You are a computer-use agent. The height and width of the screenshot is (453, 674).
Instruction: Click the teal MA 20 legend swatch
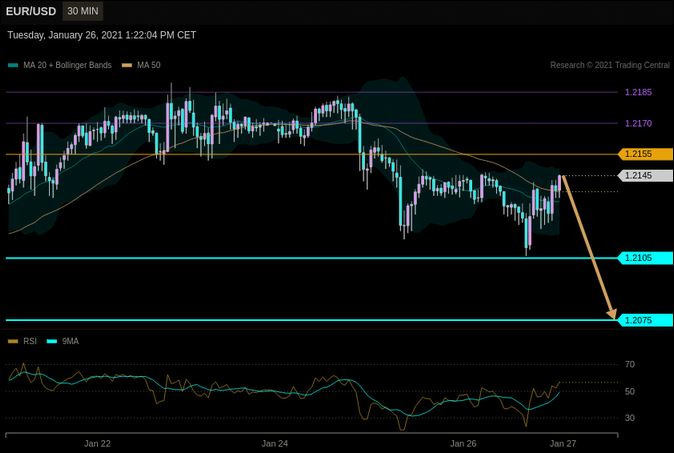click(x=13, y=66)
